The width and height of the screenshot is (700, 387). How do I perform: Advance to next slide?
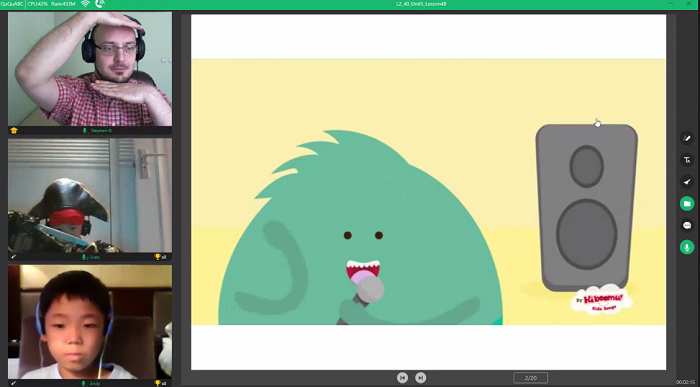coord(421,378)
